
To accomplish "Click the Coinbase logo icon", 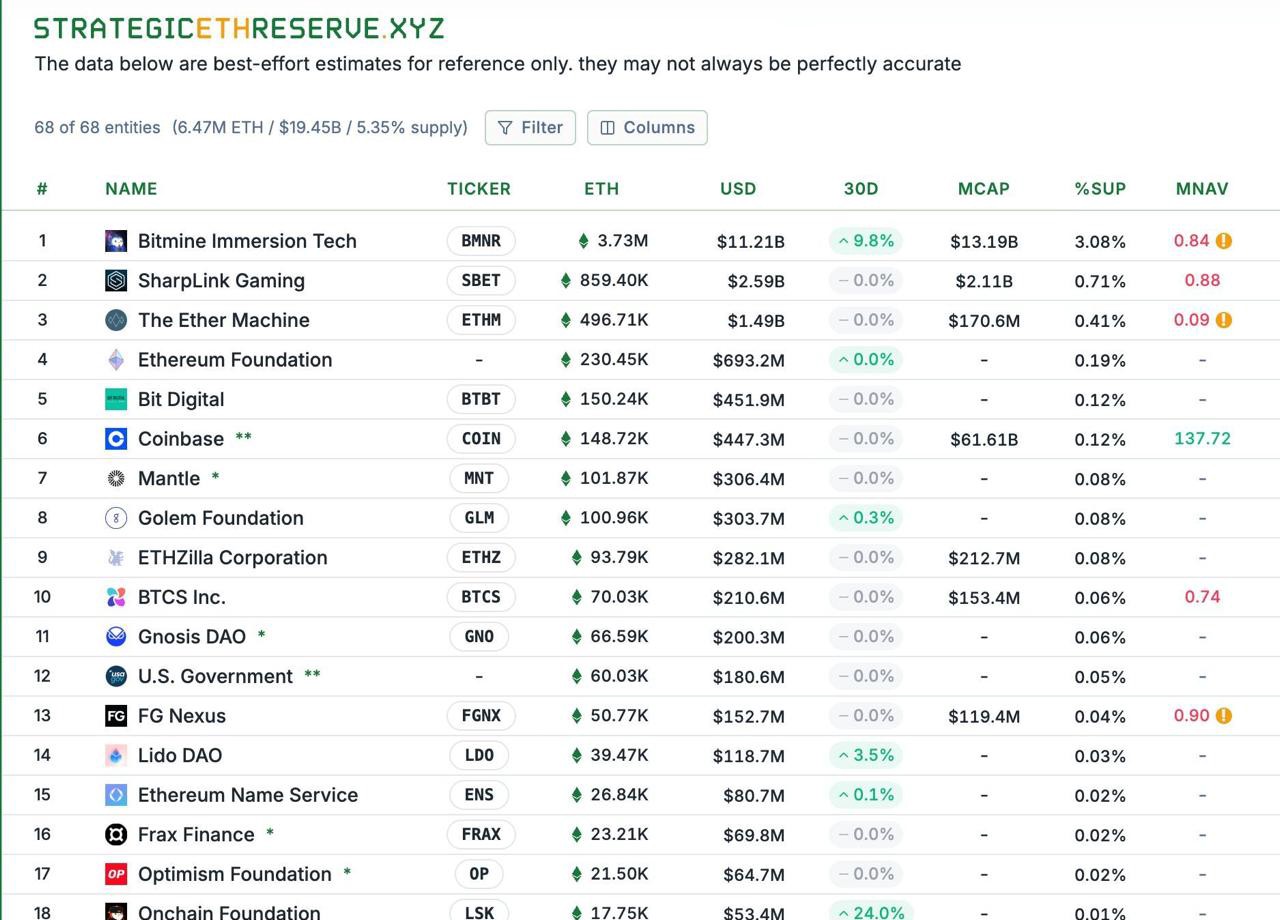I will pos(116,439).
